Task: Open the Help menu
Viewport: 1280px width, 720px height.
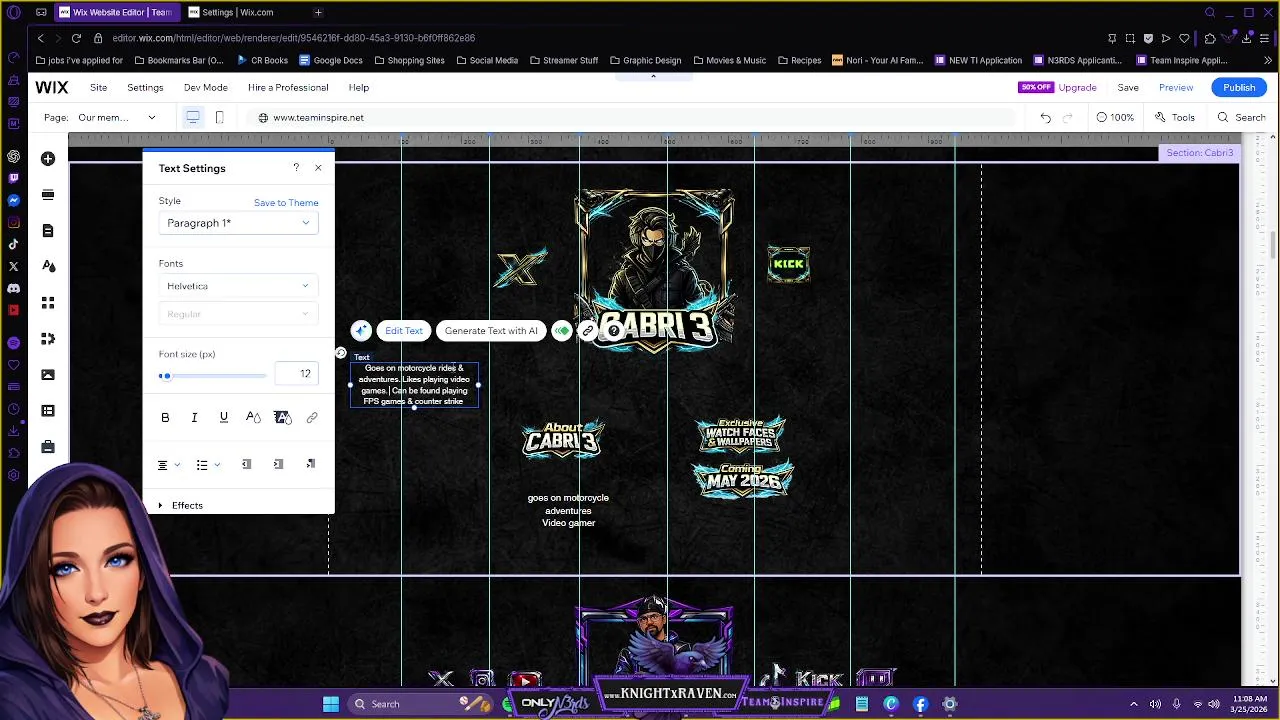Action: 358,88
